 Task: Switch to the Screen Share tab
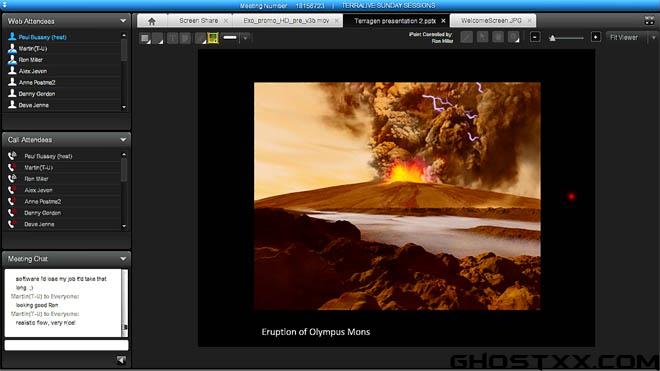coord(198,21)
